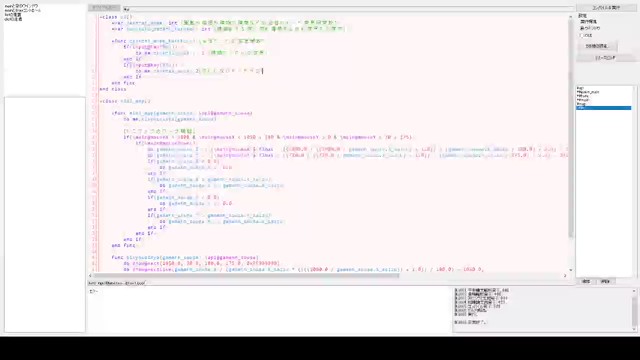Select the file tab below the code editor

(117, 283)
